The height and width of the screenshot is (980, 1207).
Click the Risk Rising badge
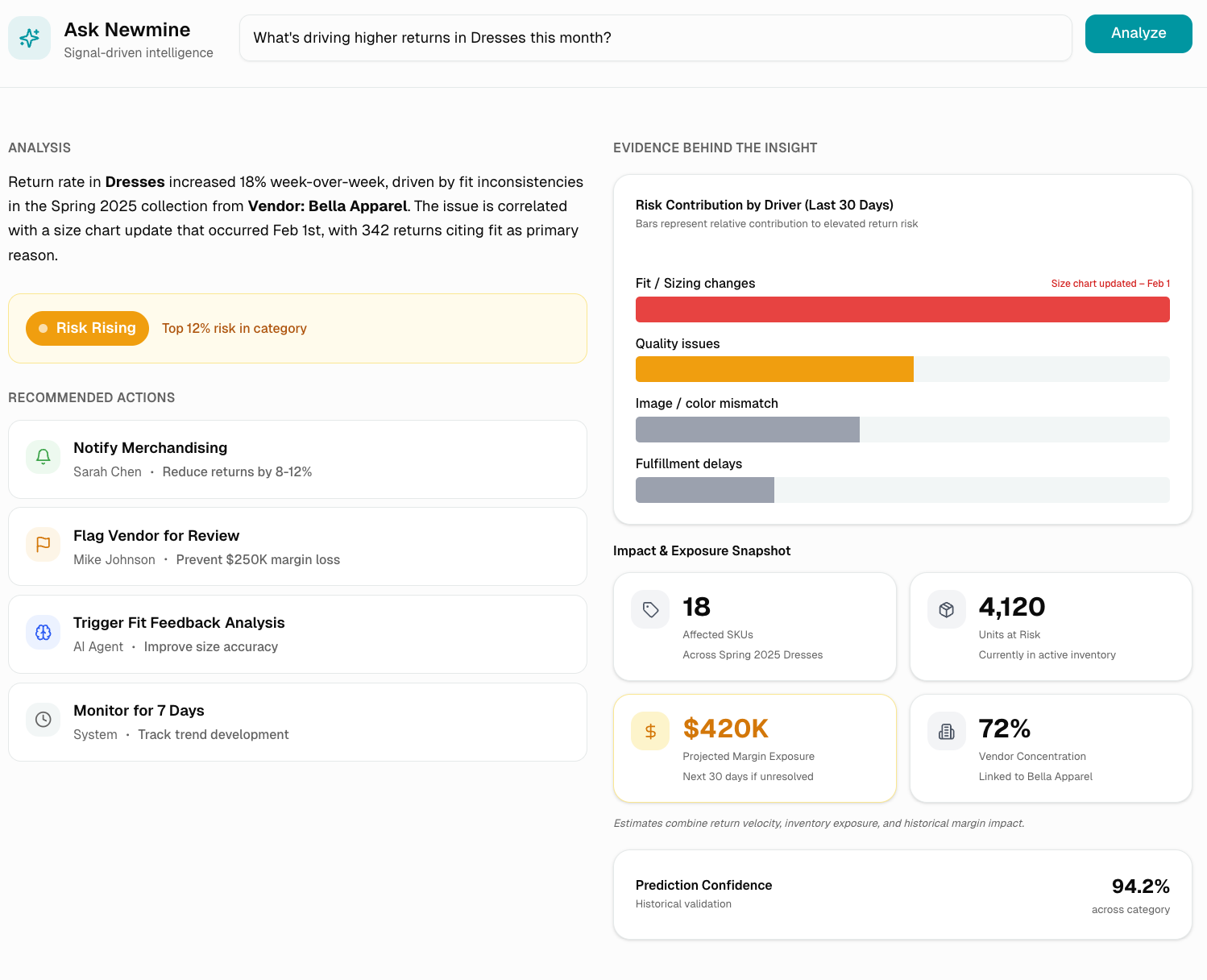(87, 328)
